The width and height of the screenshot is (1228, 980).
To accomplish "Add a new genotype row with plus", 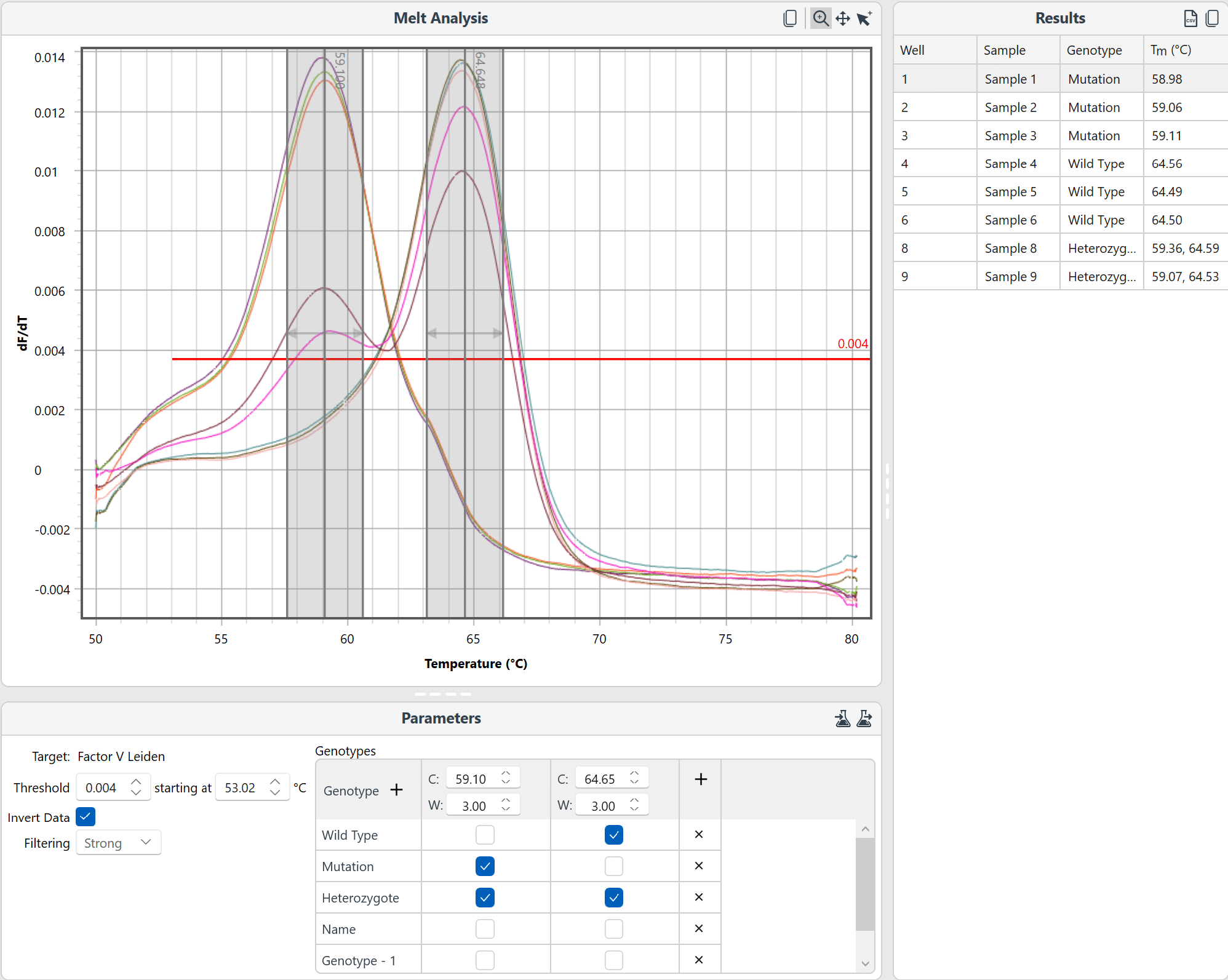I will click(397, 790).
